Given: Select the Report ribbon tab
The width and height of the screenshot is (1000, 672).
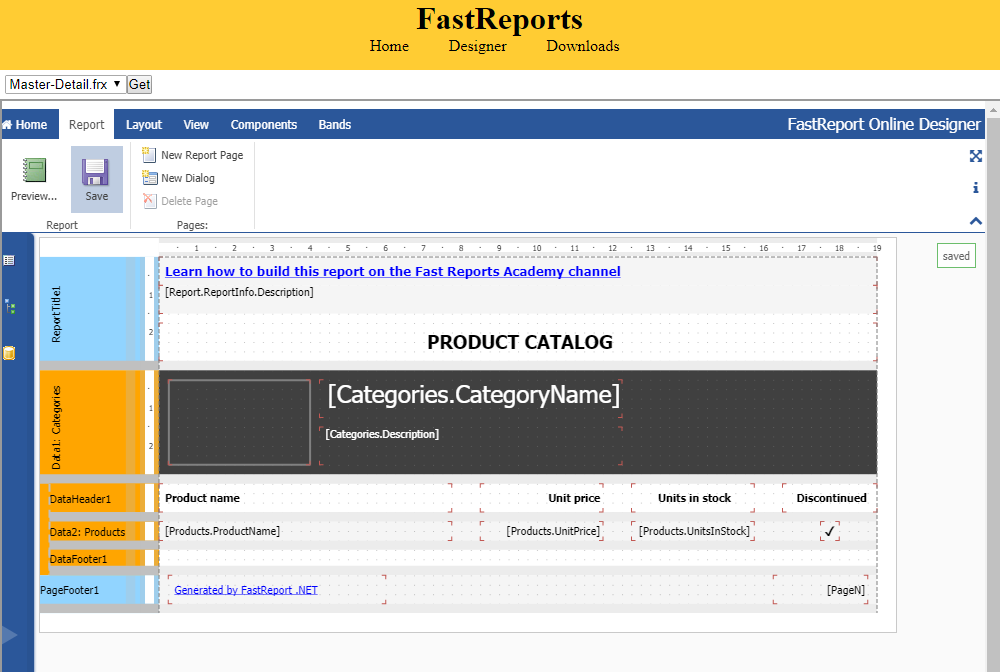Looking at the screenshot, I should click(87, 124).
